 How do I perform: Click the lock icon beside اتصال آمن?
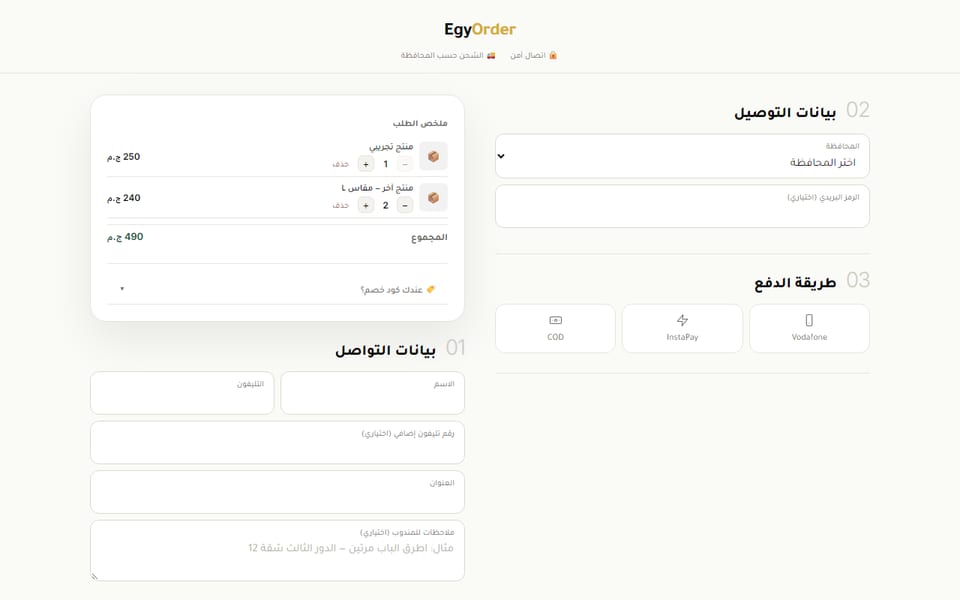click(553, 55)
